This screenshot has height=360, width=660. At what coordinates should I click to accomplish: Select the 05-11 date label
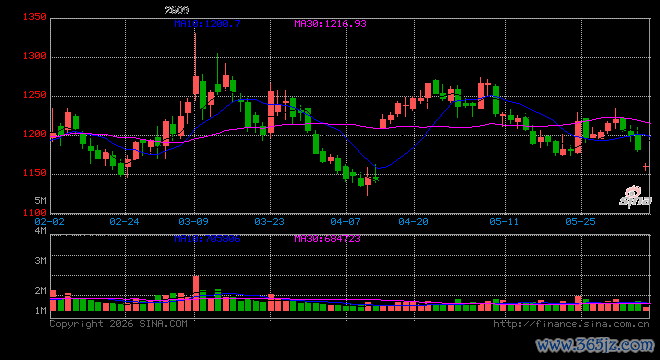(x=504, y=221)
